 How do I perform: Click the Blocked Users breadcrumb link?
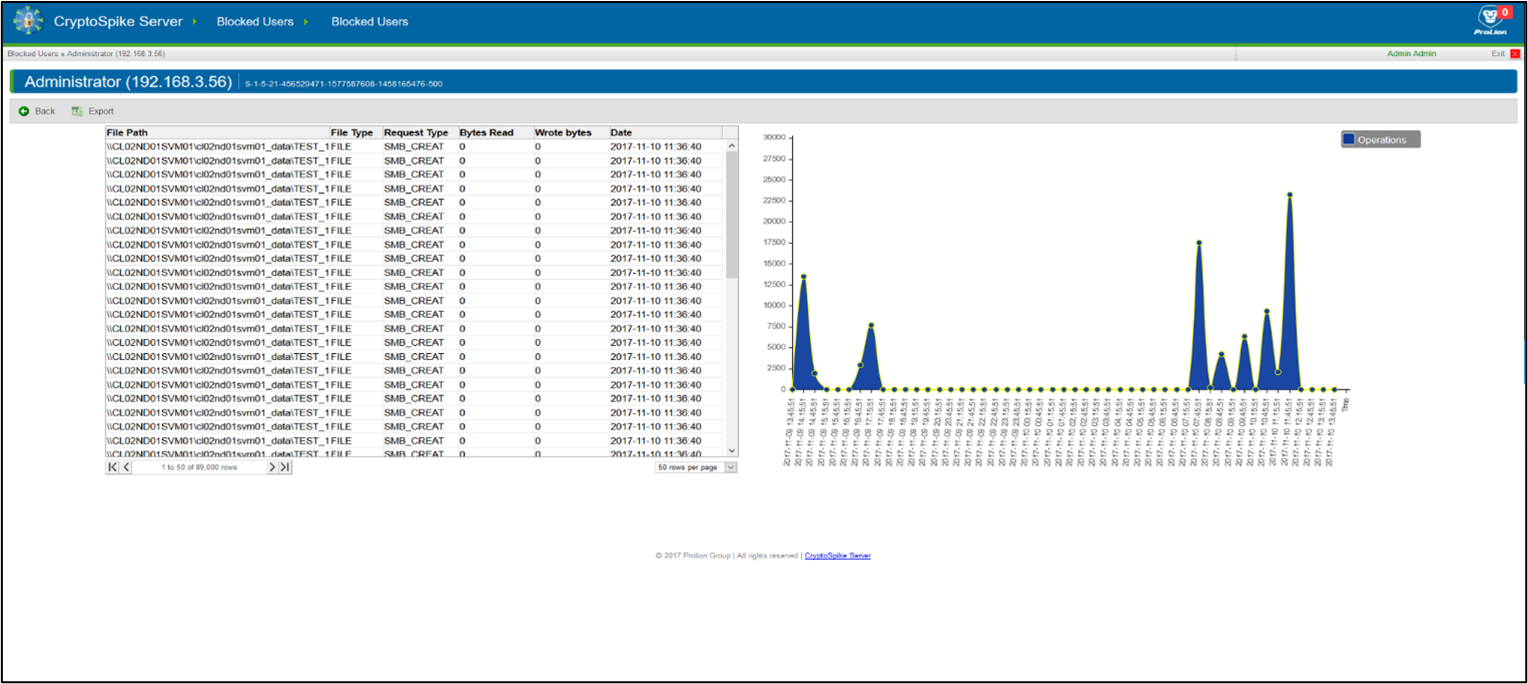(32, 54)
